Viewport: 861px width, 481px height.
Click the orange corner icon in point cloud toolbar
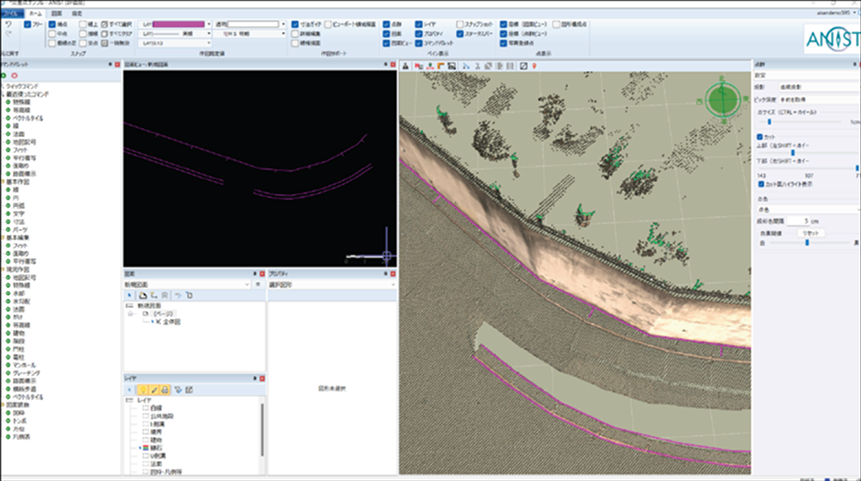pos(441,66)
